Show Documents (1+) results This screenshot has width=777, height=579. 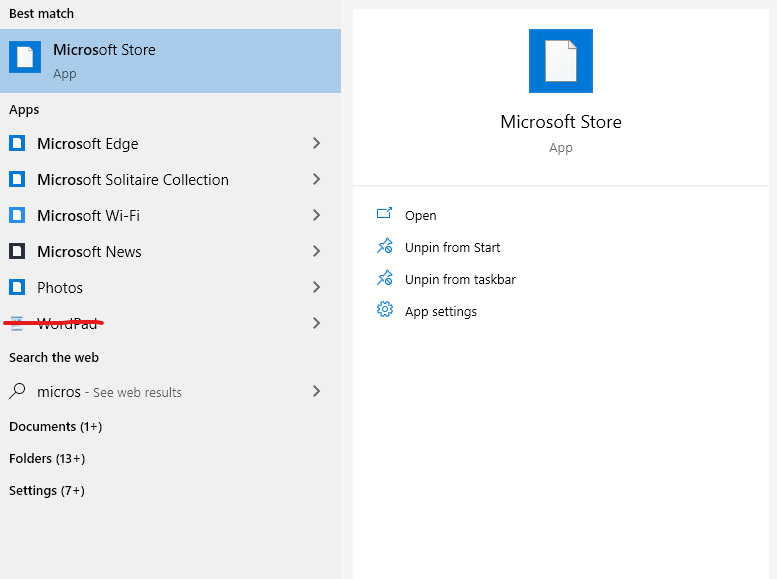pos(56,426)
